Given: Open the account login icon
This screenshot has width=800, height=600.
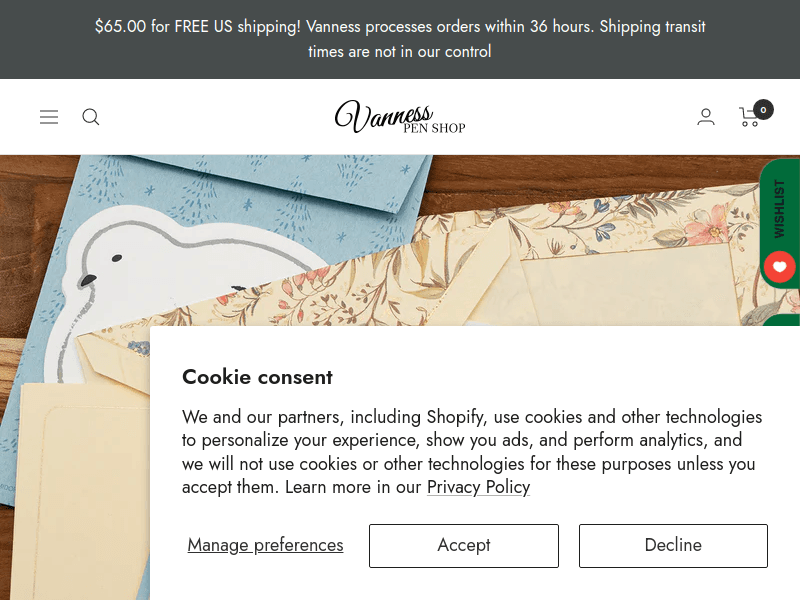Looking at the screenshot, I should (x=706, y=117).
